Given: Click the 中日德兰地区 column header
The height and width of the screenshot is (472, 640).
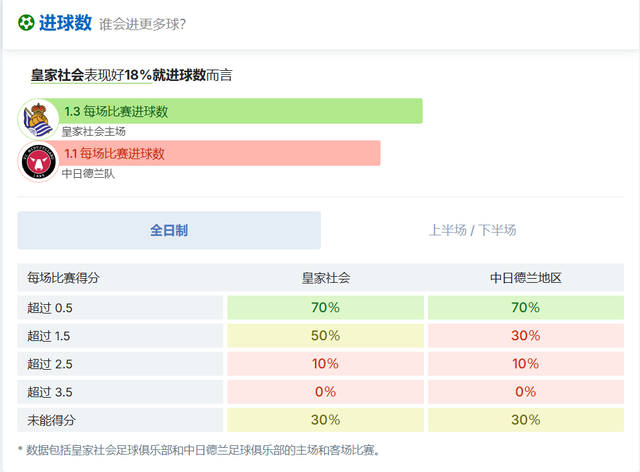Looking at the screenshot, I should click(x=526, y=278).
